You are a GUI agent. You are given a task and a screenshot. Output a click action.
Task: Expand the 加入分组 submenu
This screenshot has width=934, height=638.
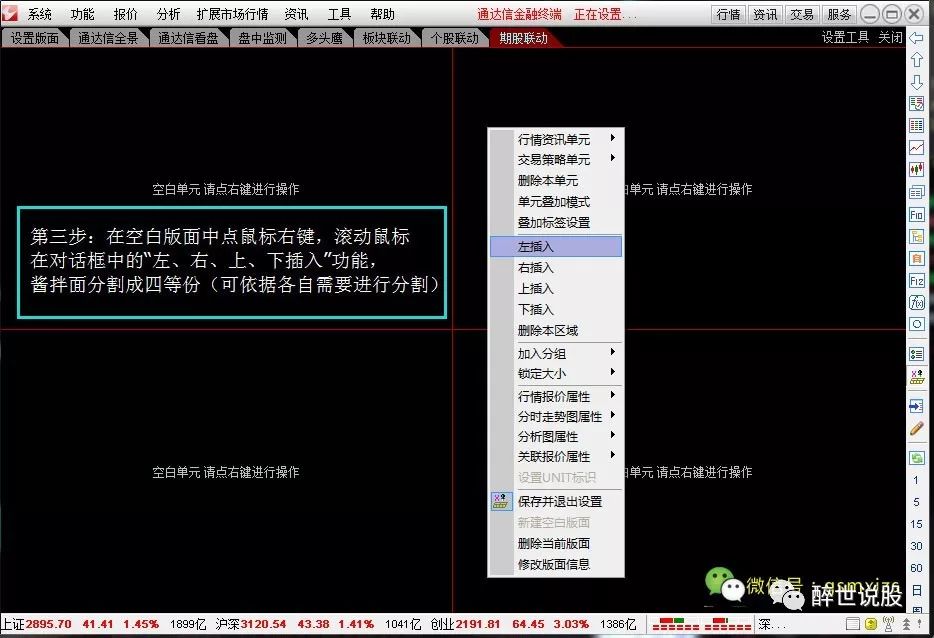coord(556,353)
